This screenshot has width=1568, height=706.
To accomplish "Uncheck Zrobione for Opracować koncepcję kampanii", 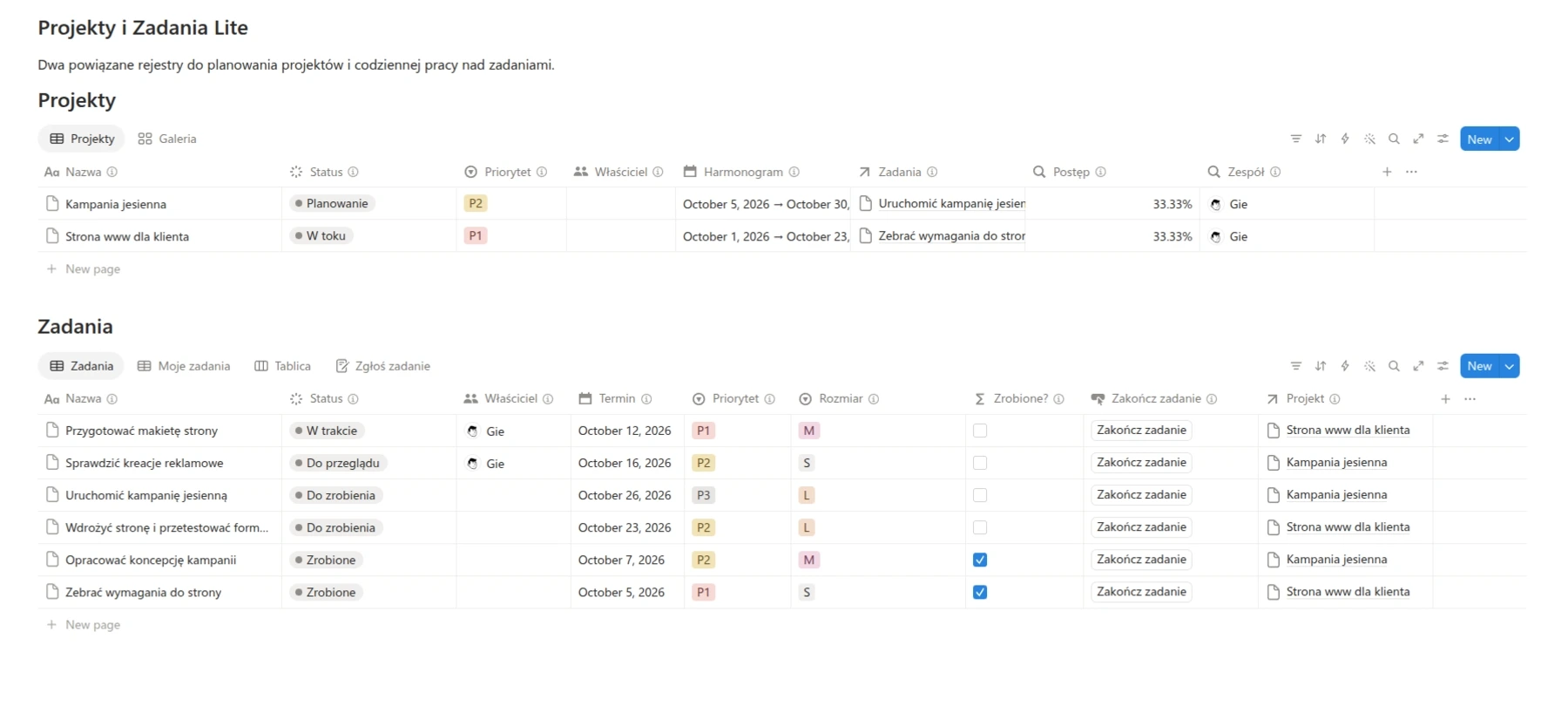I will [x=980, y=560].
